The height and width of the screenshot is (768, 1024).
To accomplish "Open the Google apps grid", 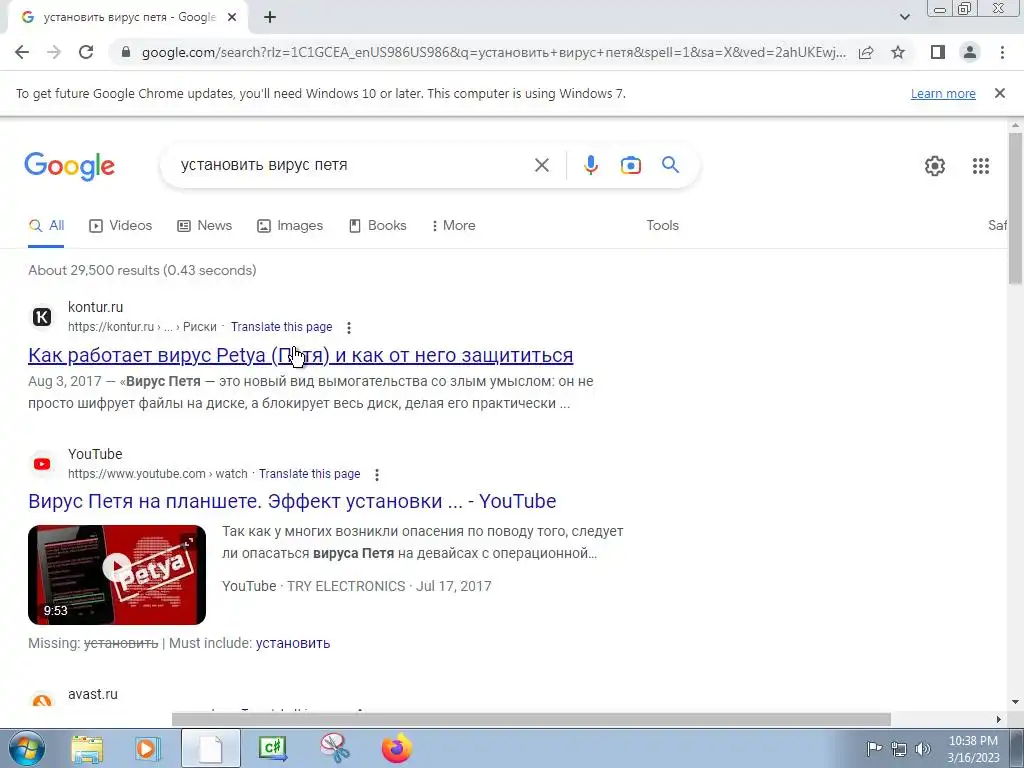I will coord(980,166).
